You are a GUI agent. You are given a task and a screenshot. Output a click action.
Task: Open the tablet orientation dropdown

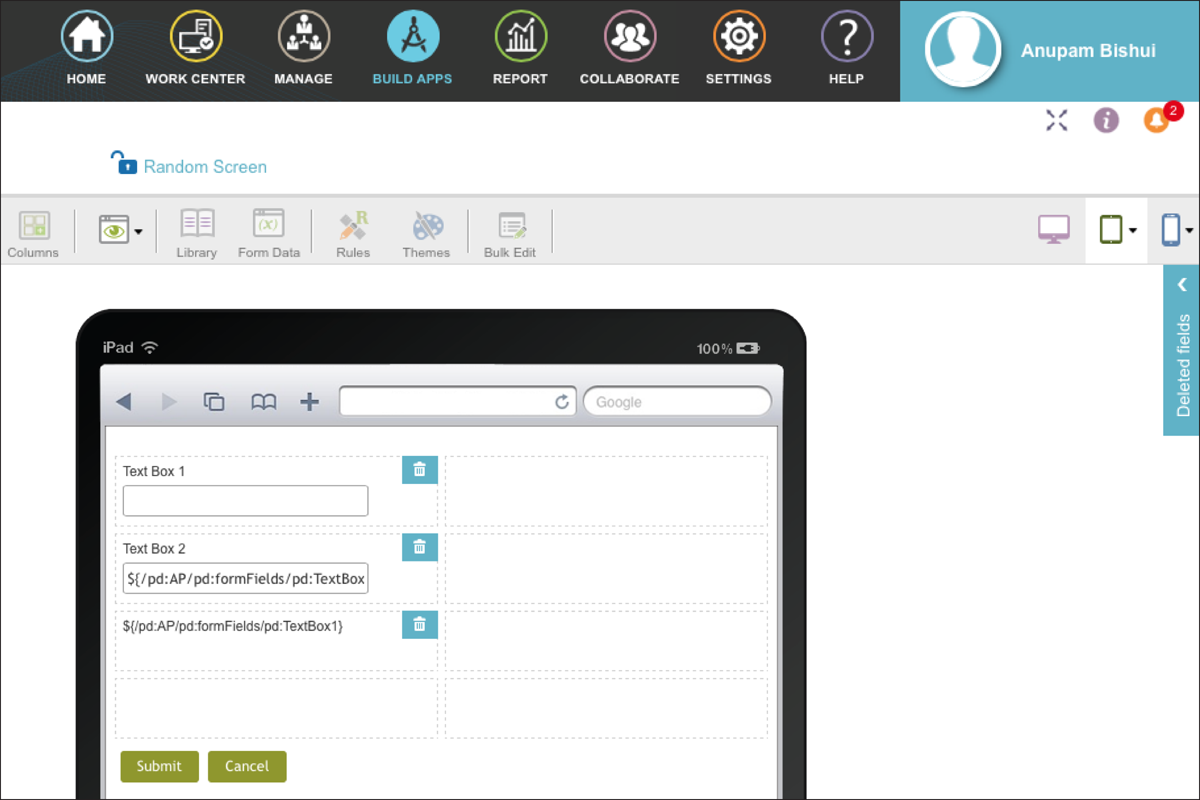(x=1133, y=229)
